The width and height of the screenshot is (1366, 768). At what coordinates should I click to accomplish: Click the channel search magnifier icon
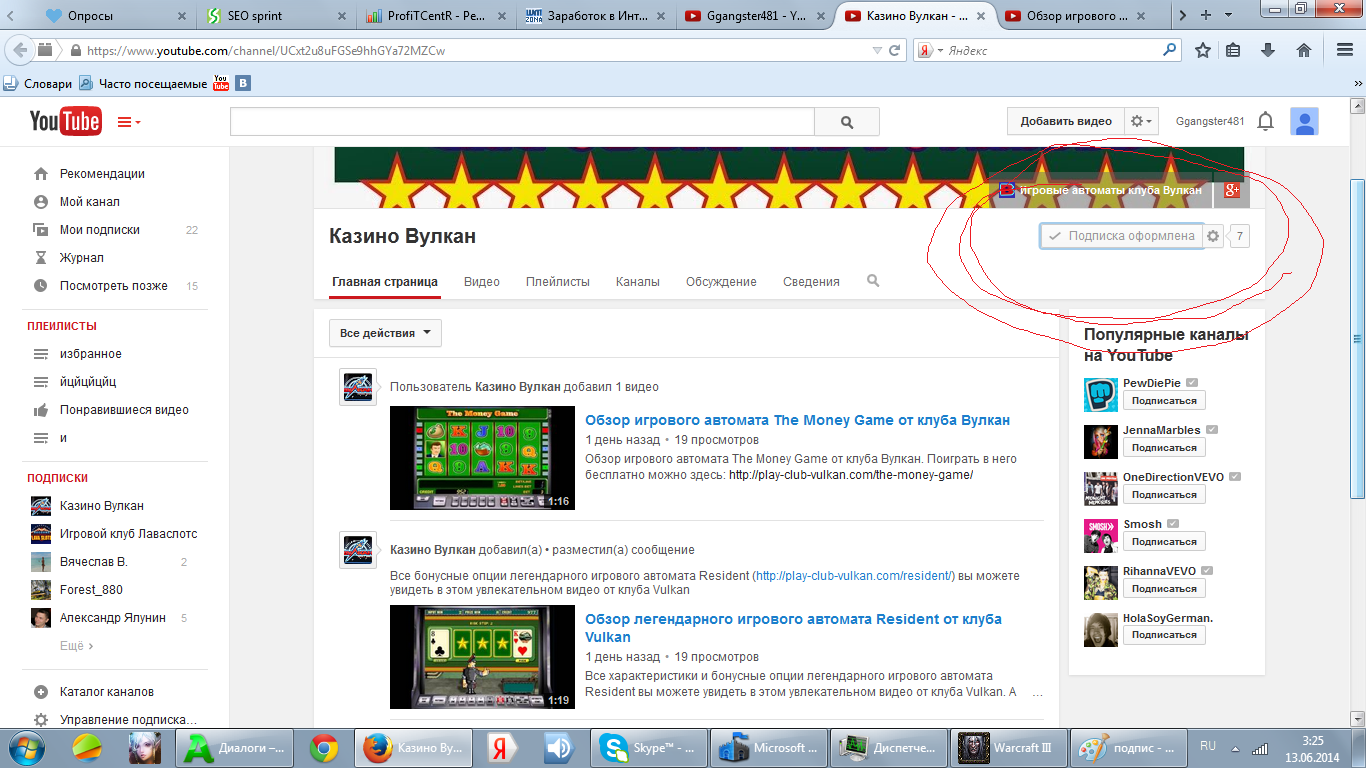tap(873, 281)
